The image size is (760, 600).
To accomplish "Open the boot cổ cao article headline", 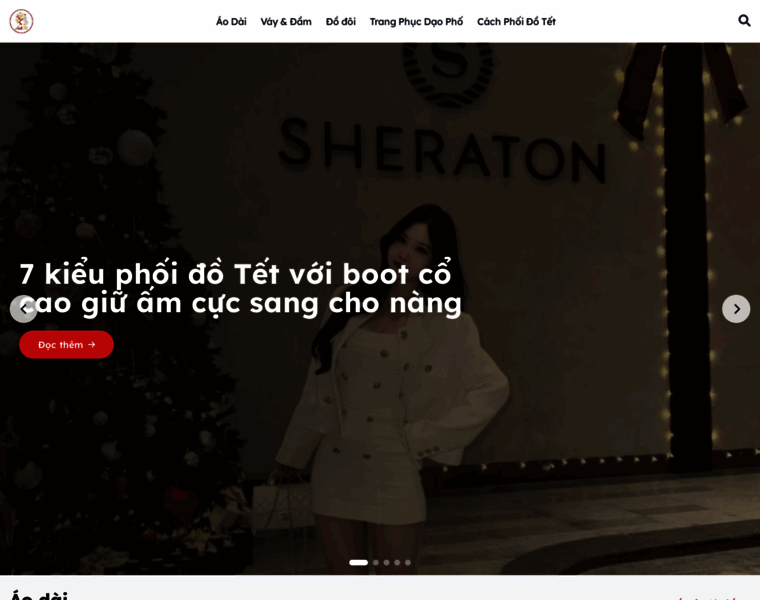I will coord(241,289).
